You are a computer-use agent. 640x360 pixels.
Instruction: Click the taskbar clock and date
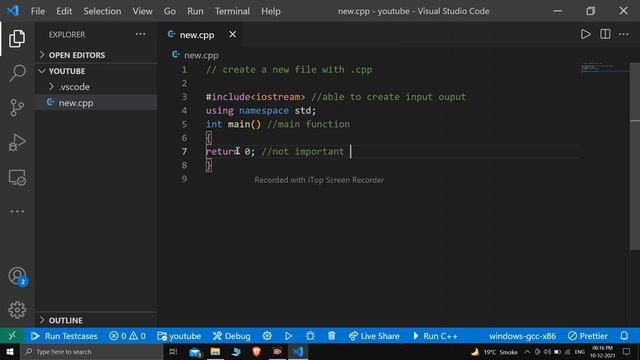tap(602, 352)
